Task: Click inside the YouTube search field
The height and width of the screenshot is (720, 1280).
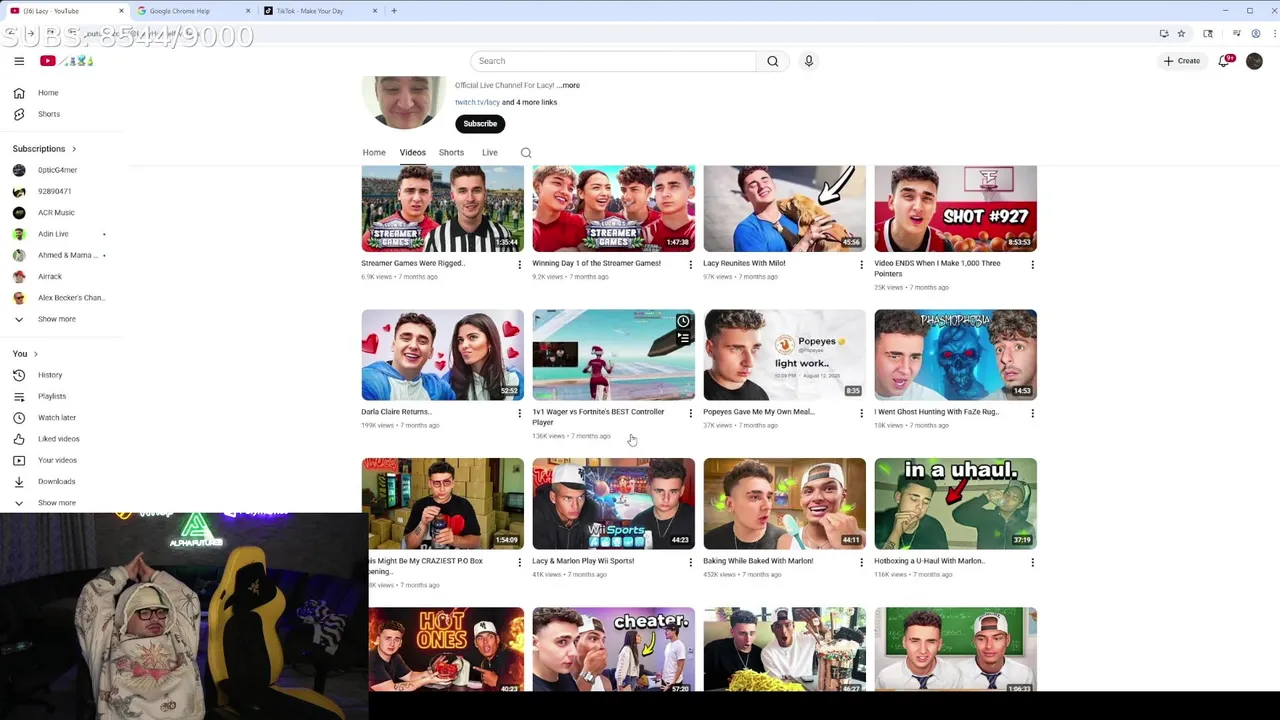Action: click(613, 61)
